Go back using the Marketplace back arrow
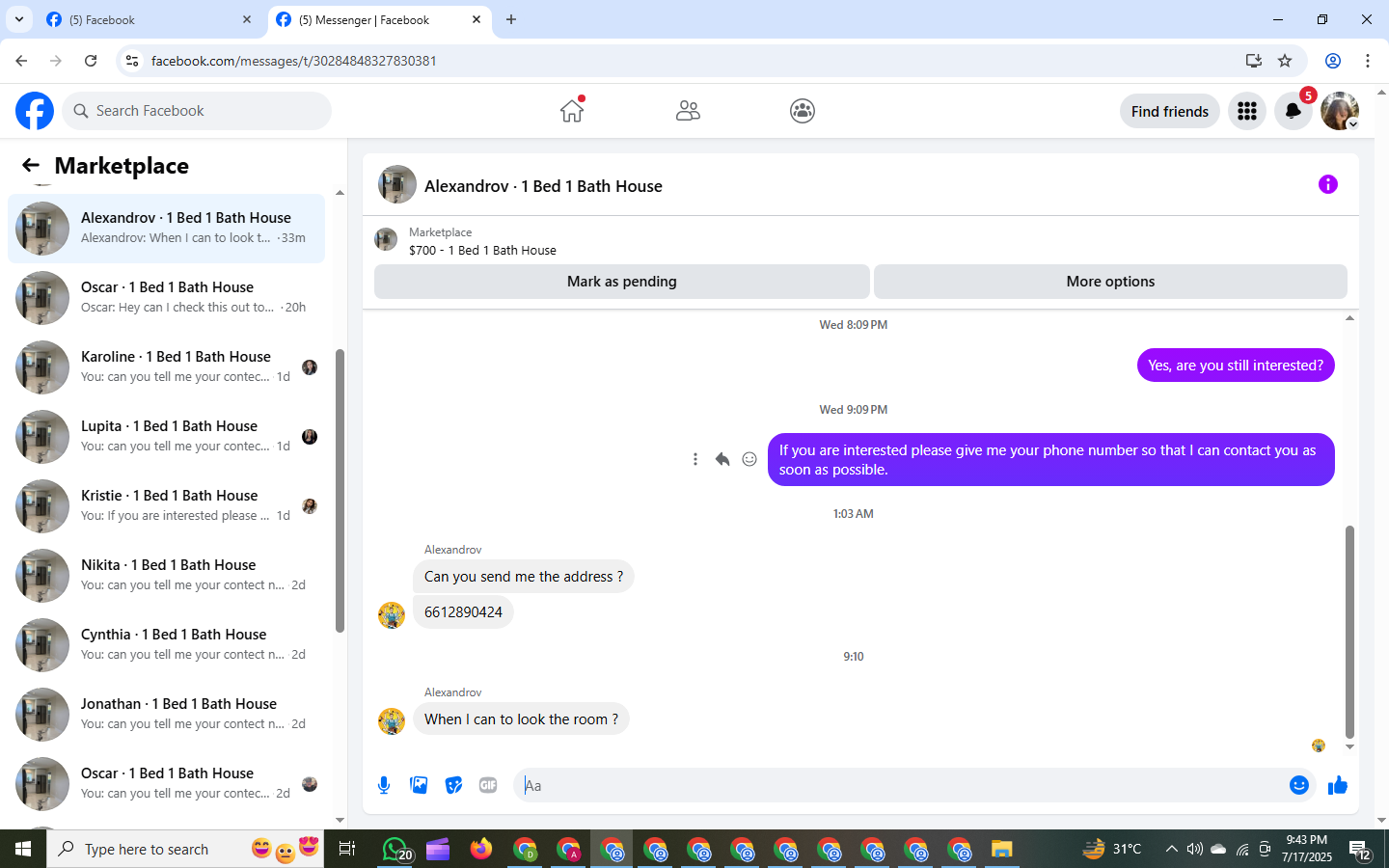Screen dimensions: 1389x868 click(31, 166)
